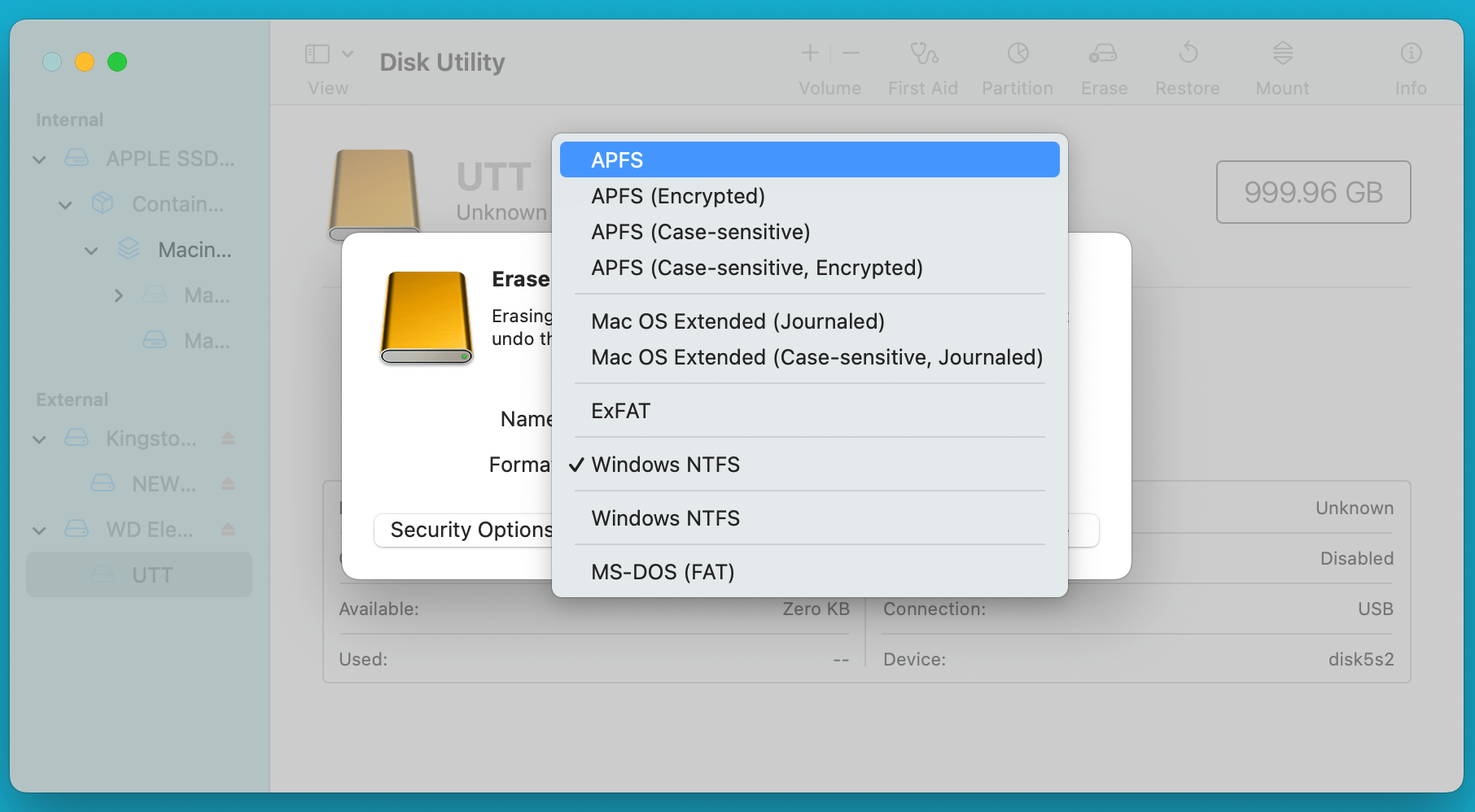Open Security Options

click(x=472, y=530)
